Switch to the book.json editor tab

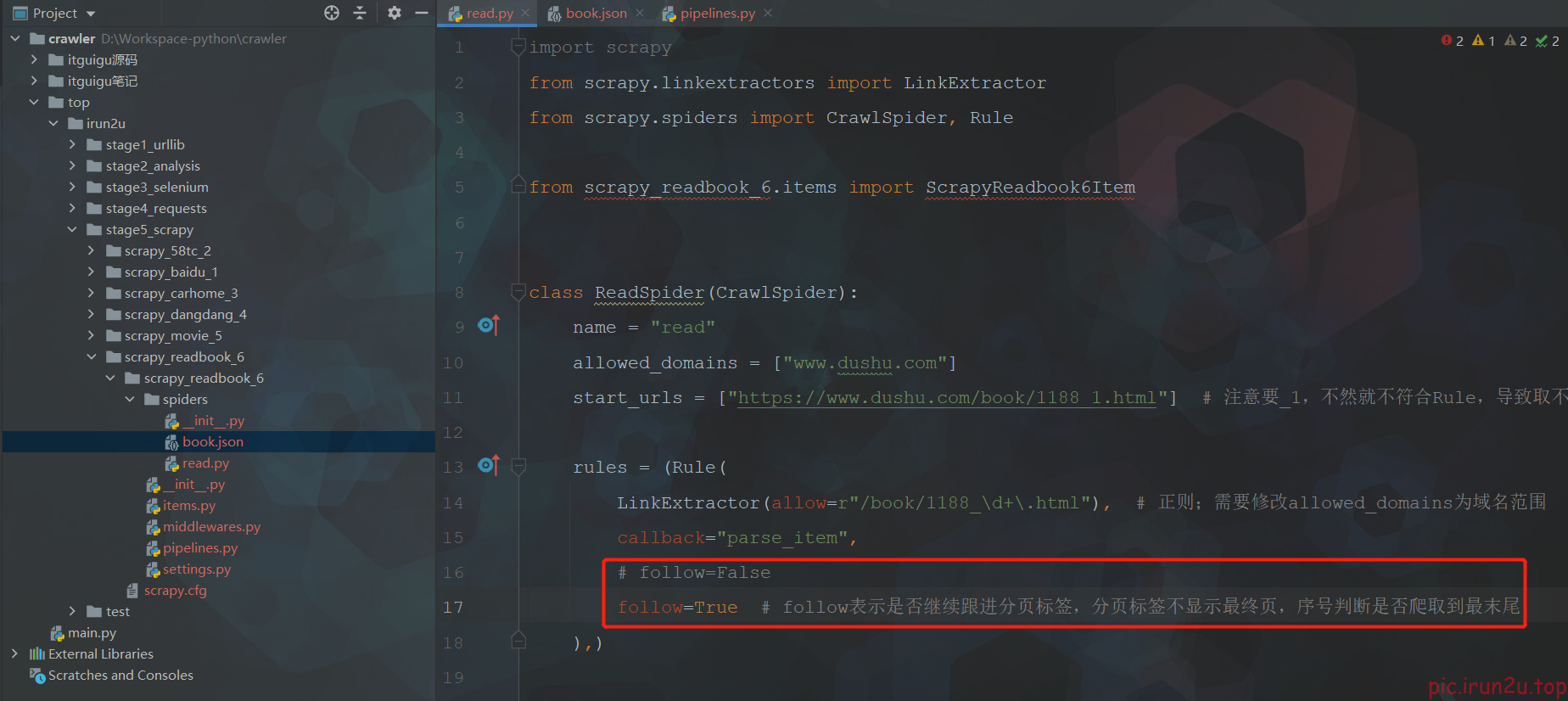click(596, 14)
